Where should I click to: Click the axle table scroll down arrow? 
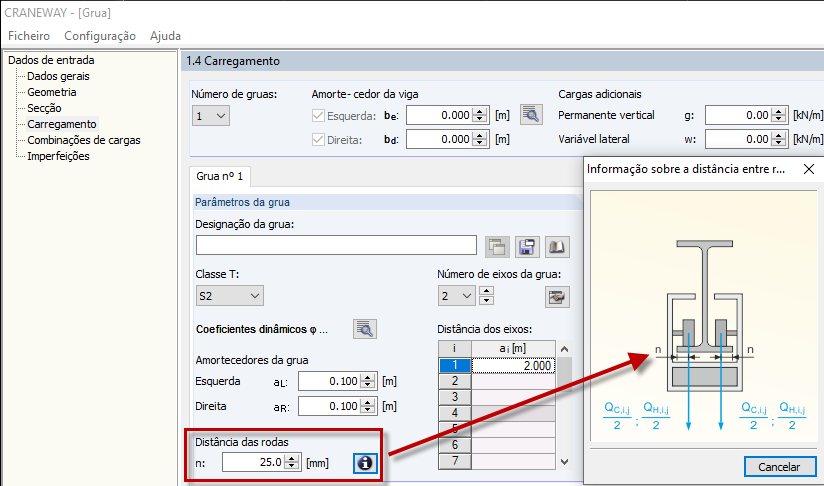[x=564, y=462]
